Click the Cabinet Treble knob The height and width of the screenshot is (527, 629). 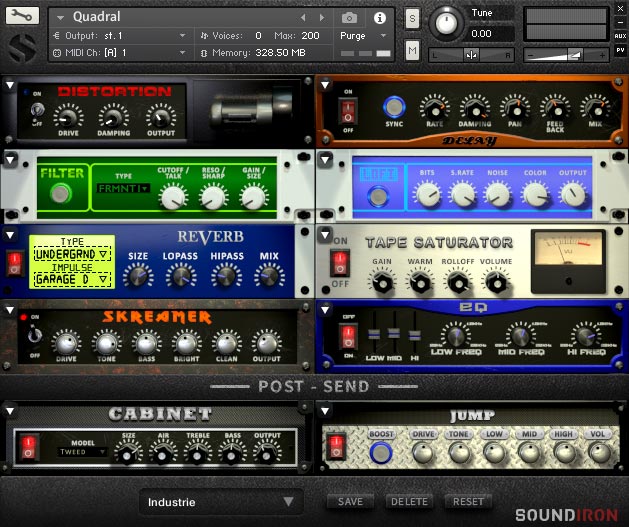(197, 453)
